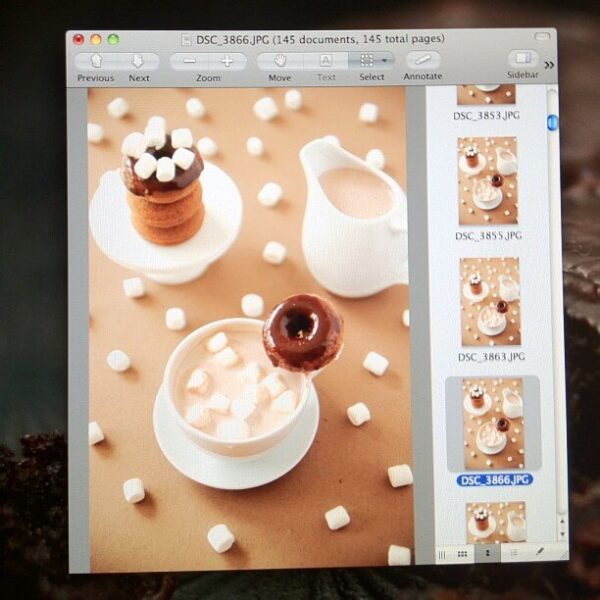The width and height of the screenshot is (600, 600).
Task: Click the main marshmallow cocoa image
Action: pos(249,328)
